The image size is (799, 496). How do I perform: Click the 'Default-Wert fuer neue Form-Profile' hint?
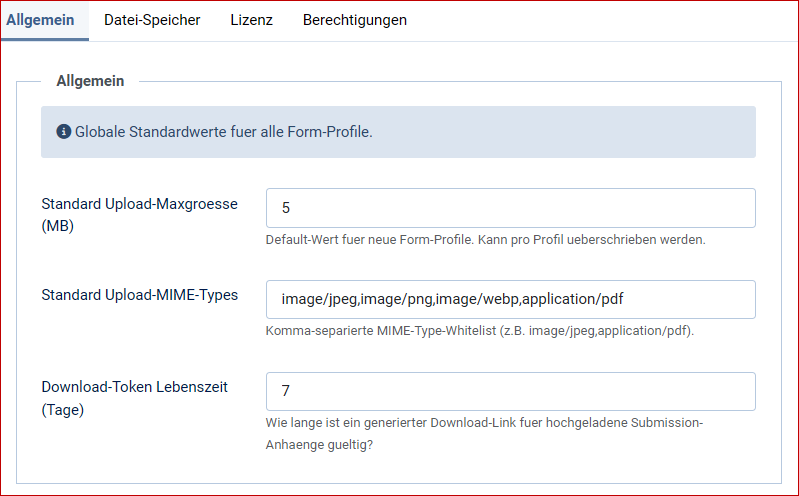pos(486,240)
